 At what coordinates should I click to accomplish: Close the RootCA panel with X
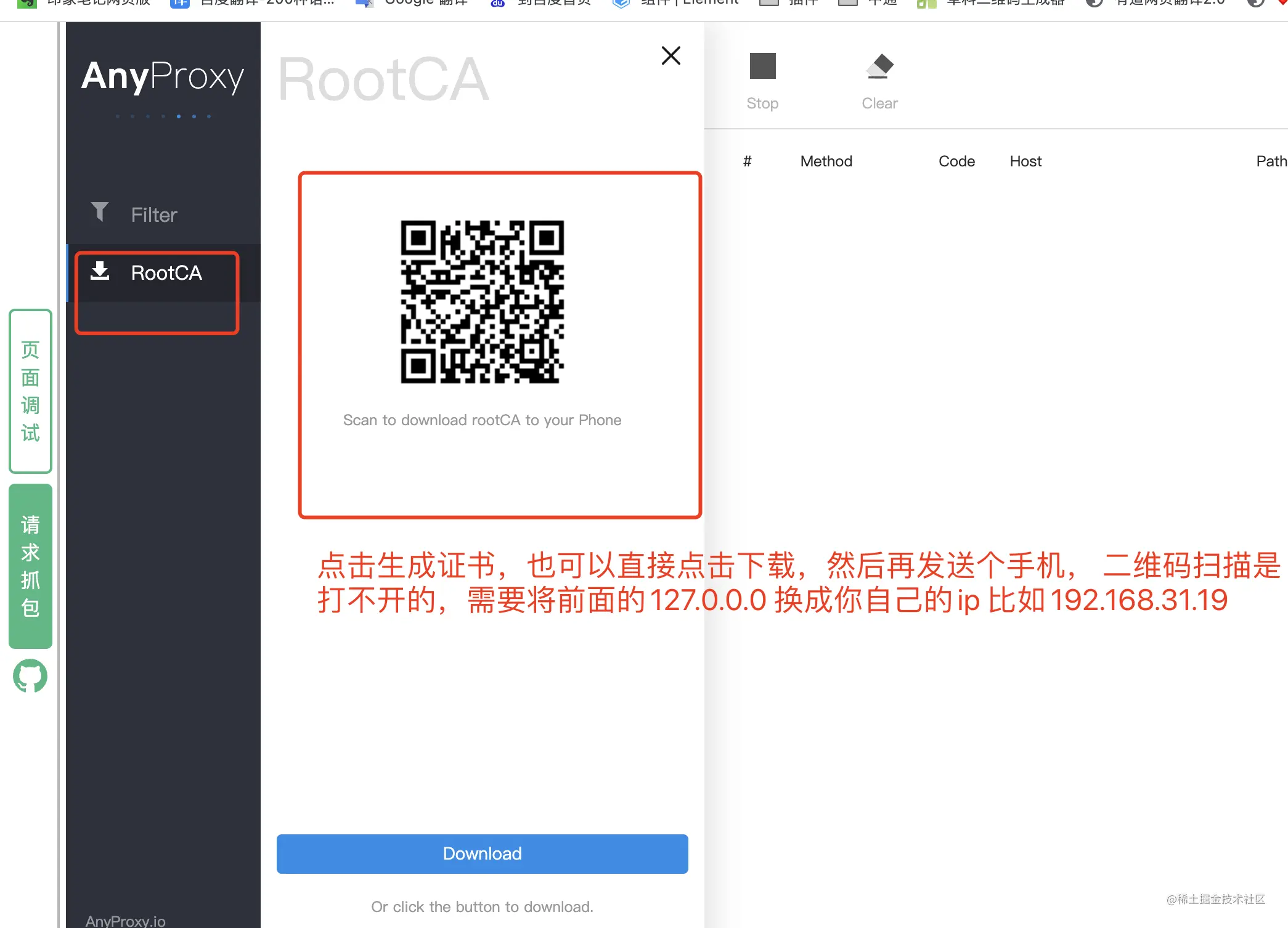tap(670, 55)
